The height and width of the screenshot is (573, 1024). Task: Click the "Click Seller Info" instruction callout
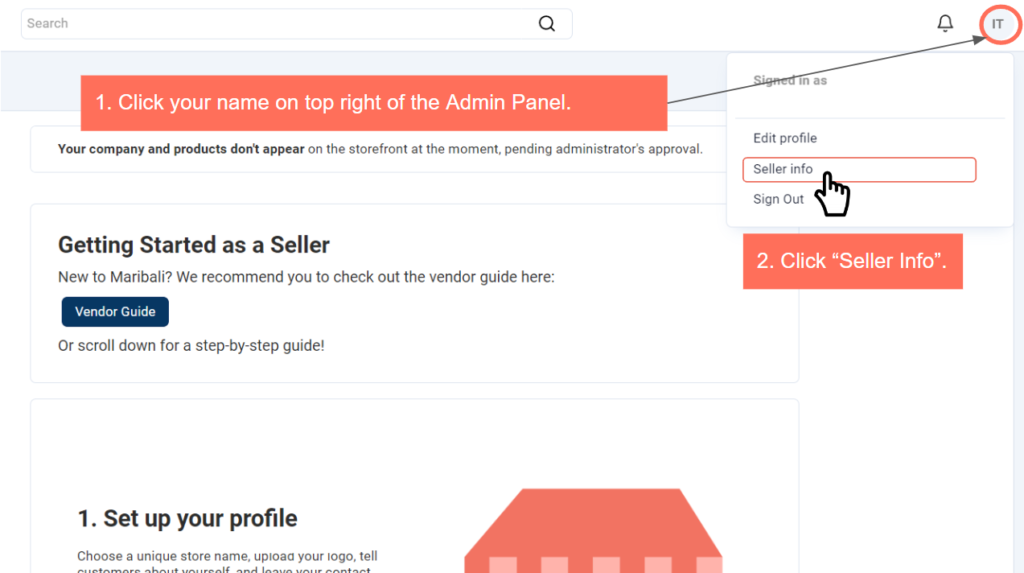852,261
